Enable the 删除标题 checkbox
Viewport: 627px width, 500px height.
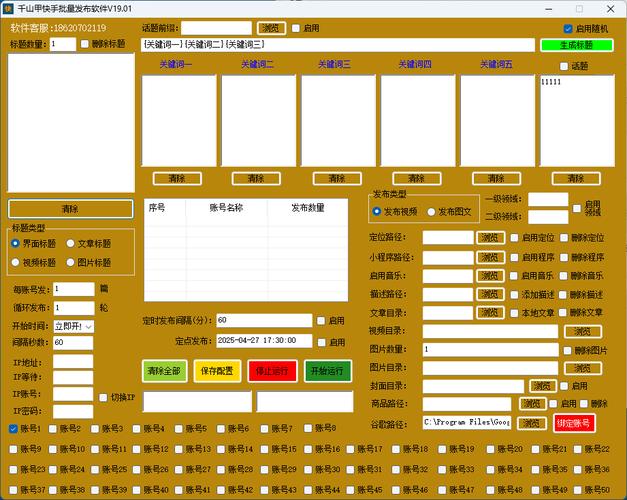click(84, 44)
